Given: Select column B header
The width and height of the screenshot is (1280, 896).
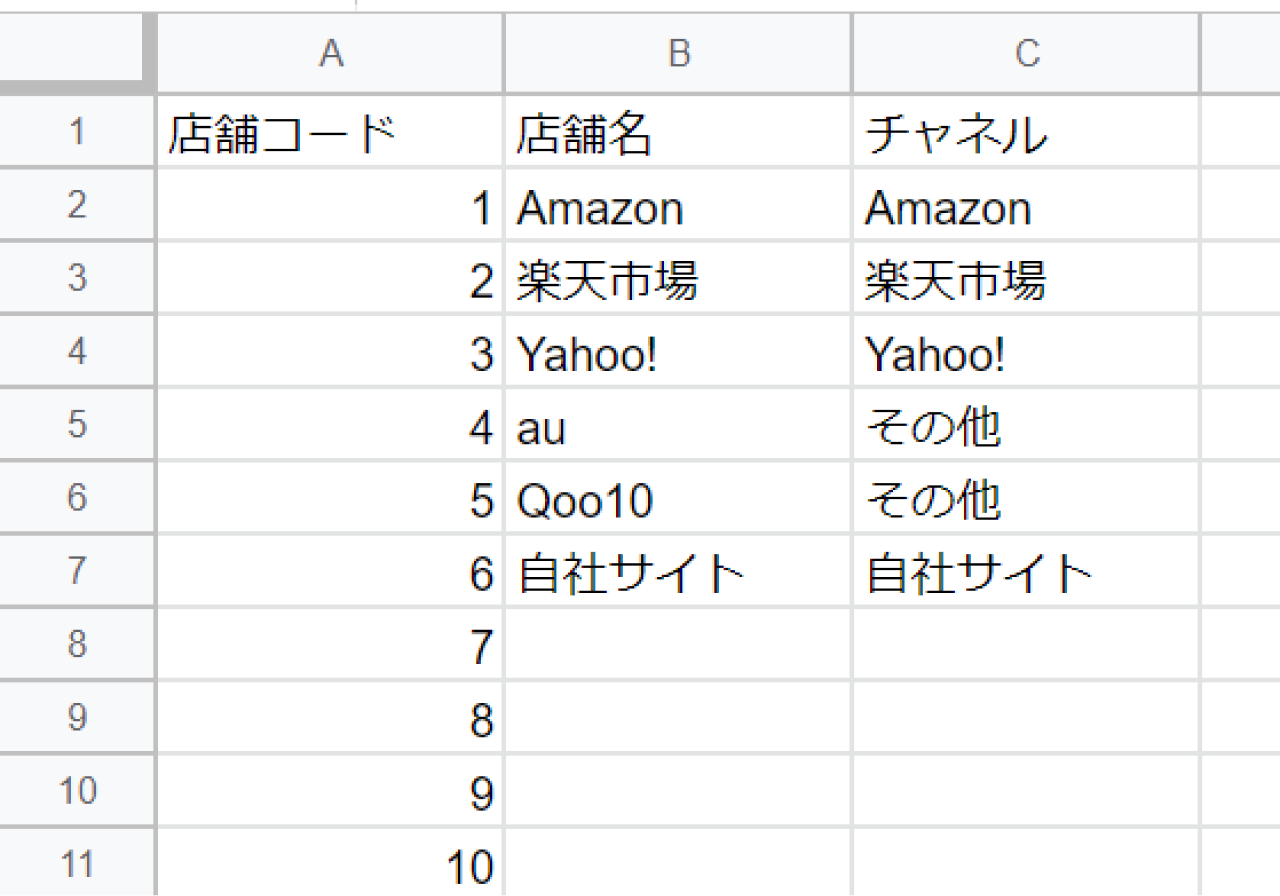Looking at the screenshot, I should pos(678,54).
